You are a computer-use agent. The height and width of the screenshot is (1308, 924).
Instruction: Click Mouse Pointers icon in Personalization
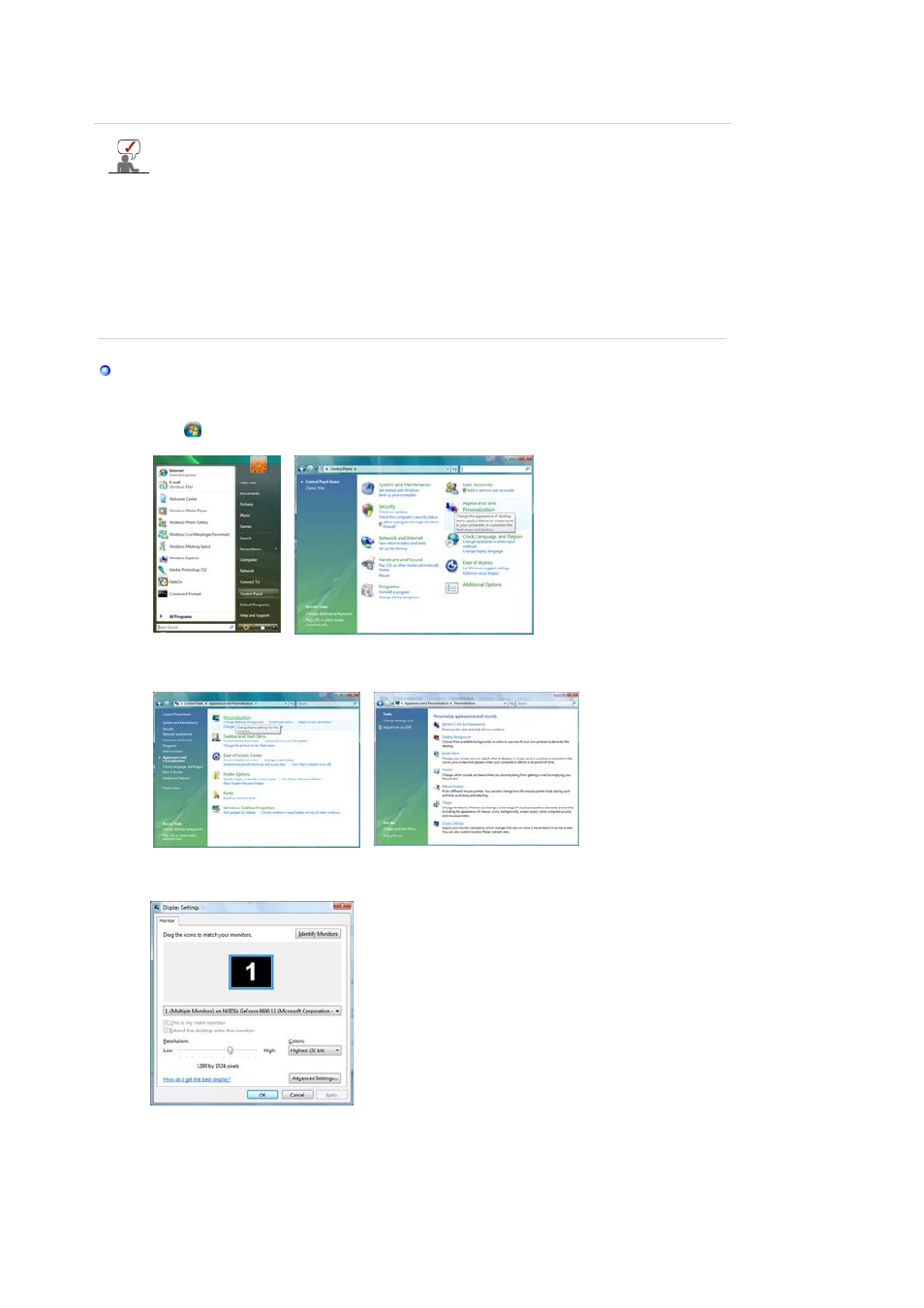[437, 788]
